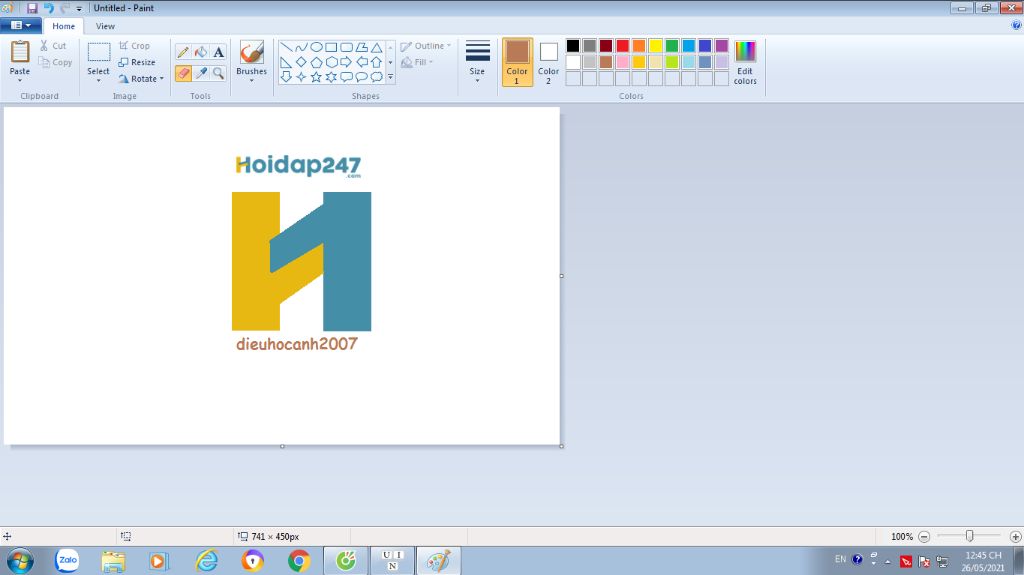Activate the Text tool

click(218, 52)
